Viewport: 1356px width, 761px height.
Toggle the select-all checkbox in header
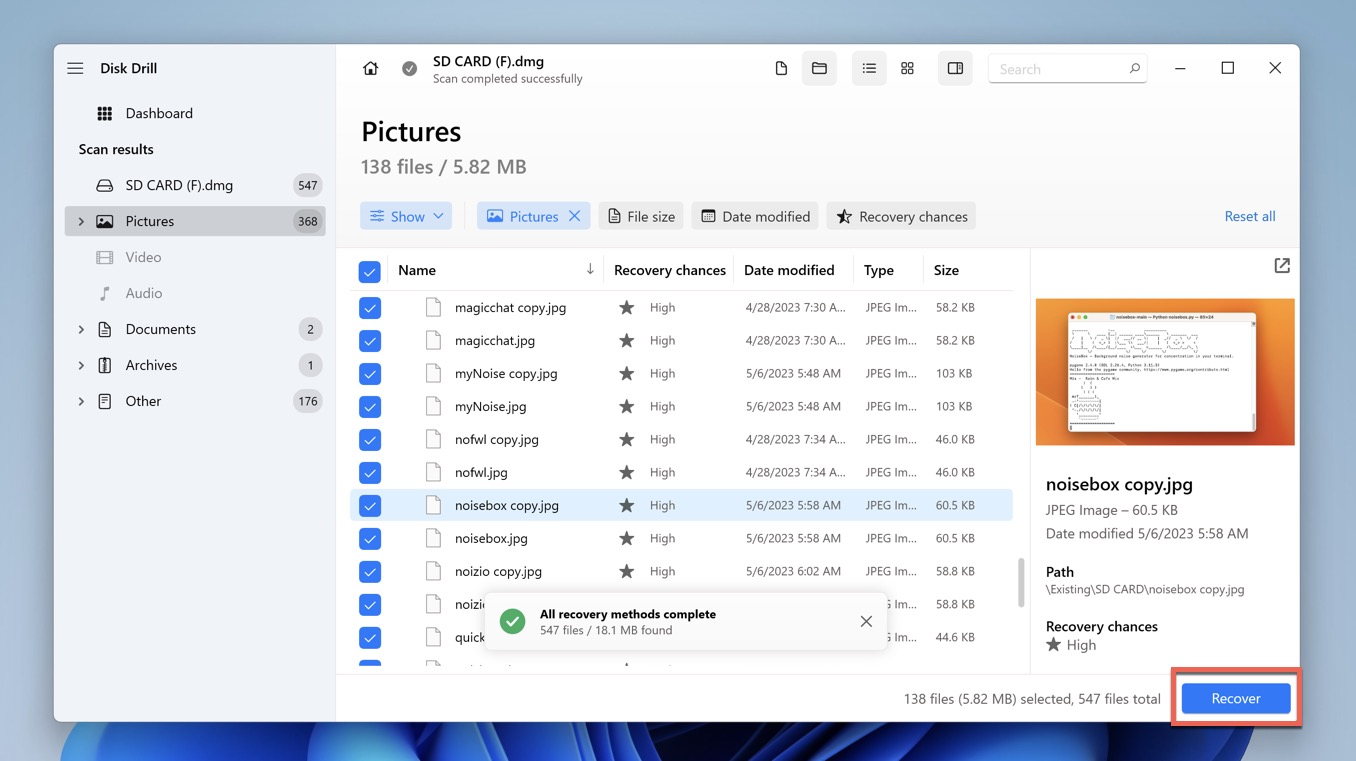370,271
